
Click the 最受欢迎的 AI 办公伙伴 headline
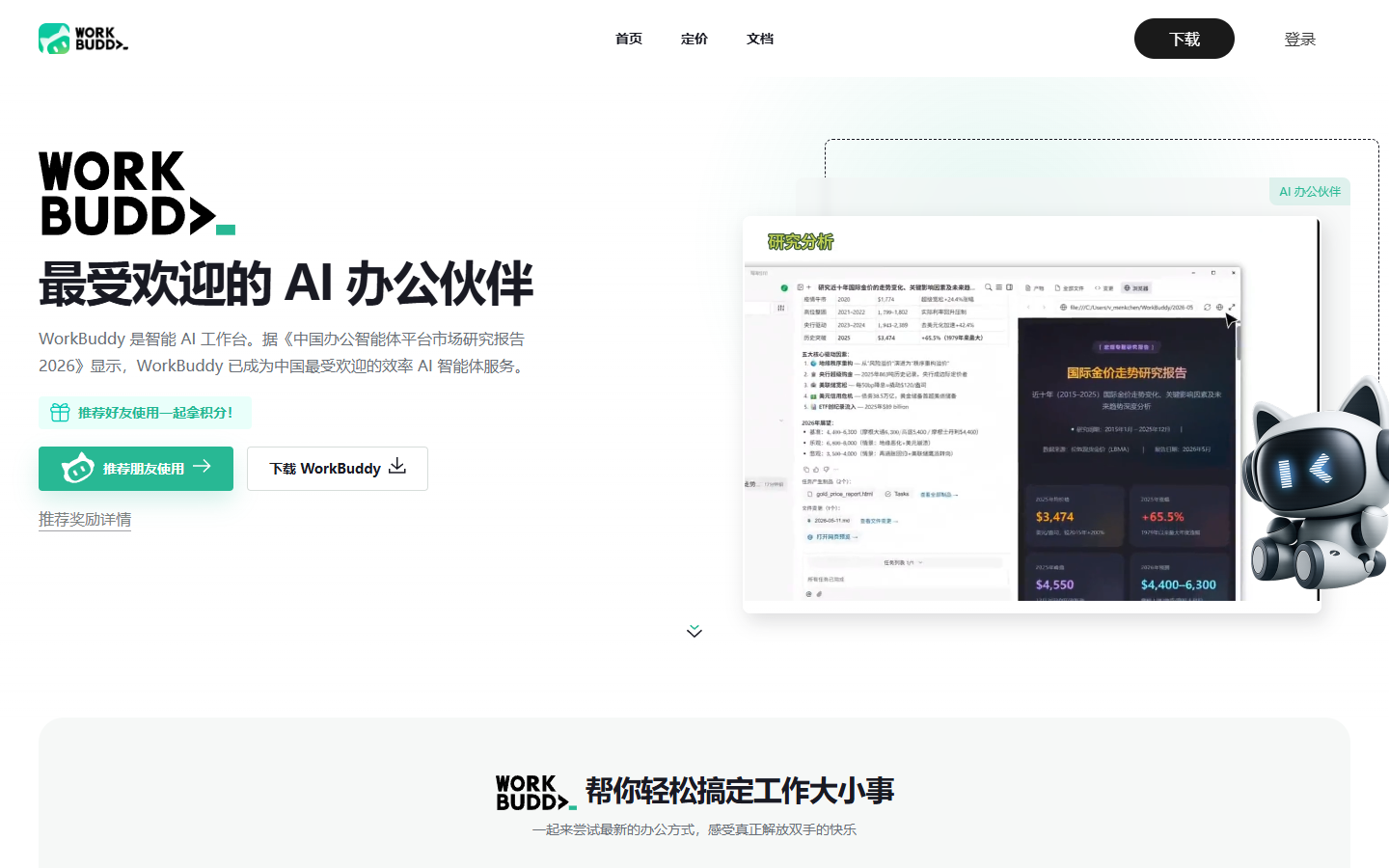286,284
